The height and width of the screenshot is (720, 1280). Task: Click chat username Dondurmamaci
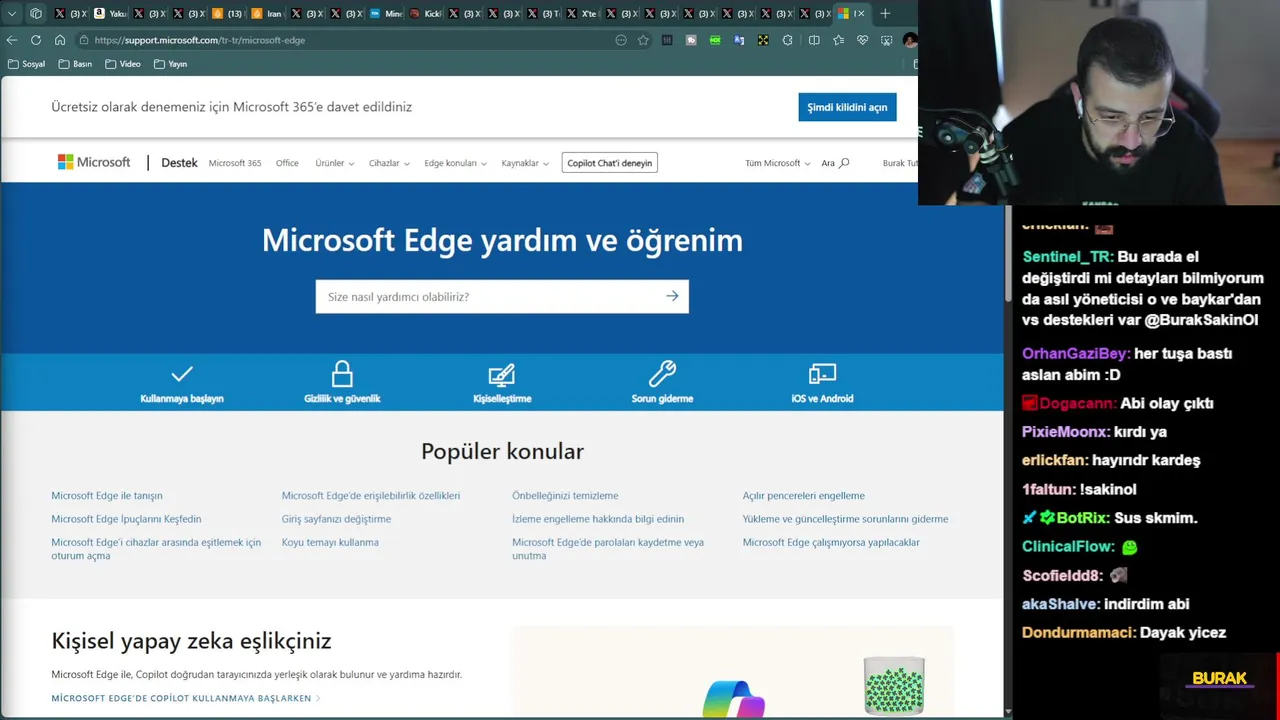[1078, 633]
